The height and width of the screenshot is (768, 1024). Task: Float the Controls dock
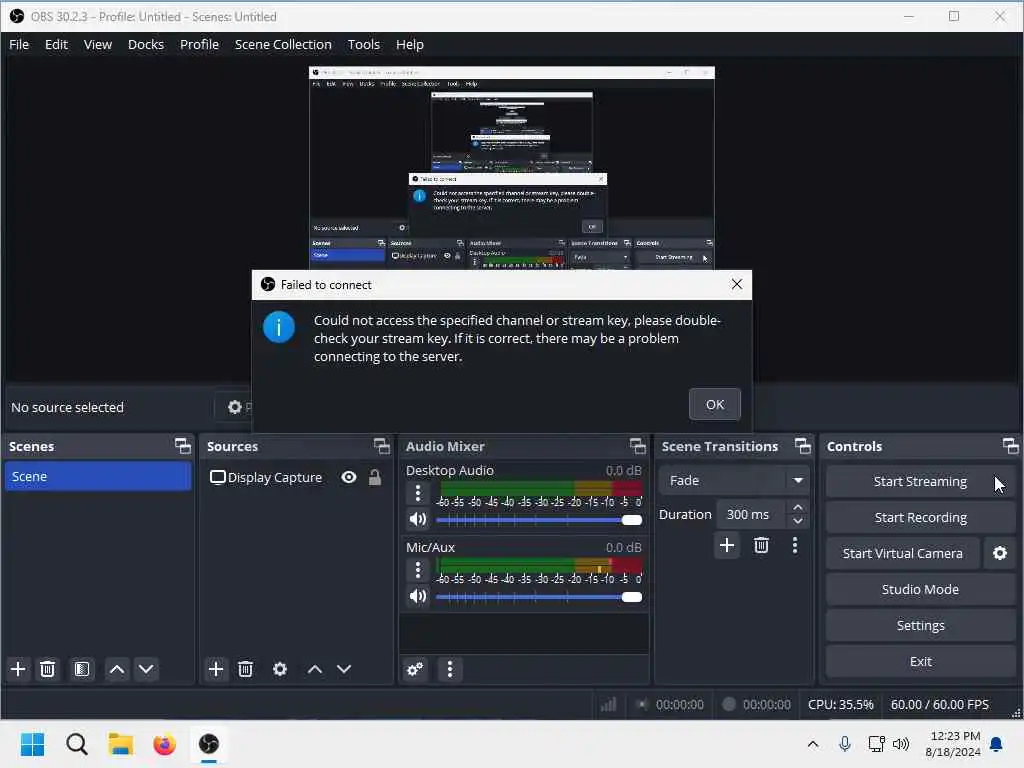(1010, 446)
